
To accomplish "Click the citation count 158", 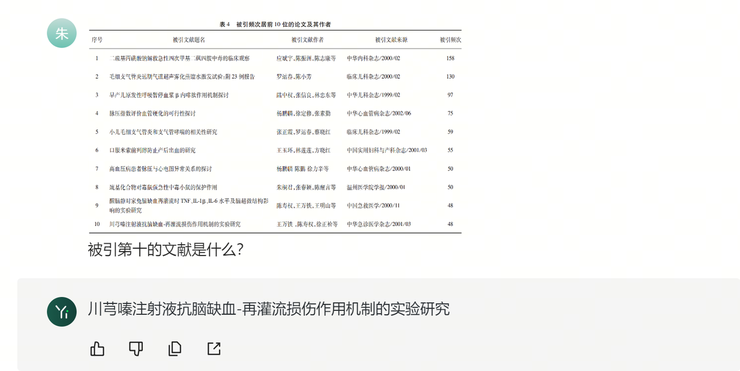I will coord(450,58).
